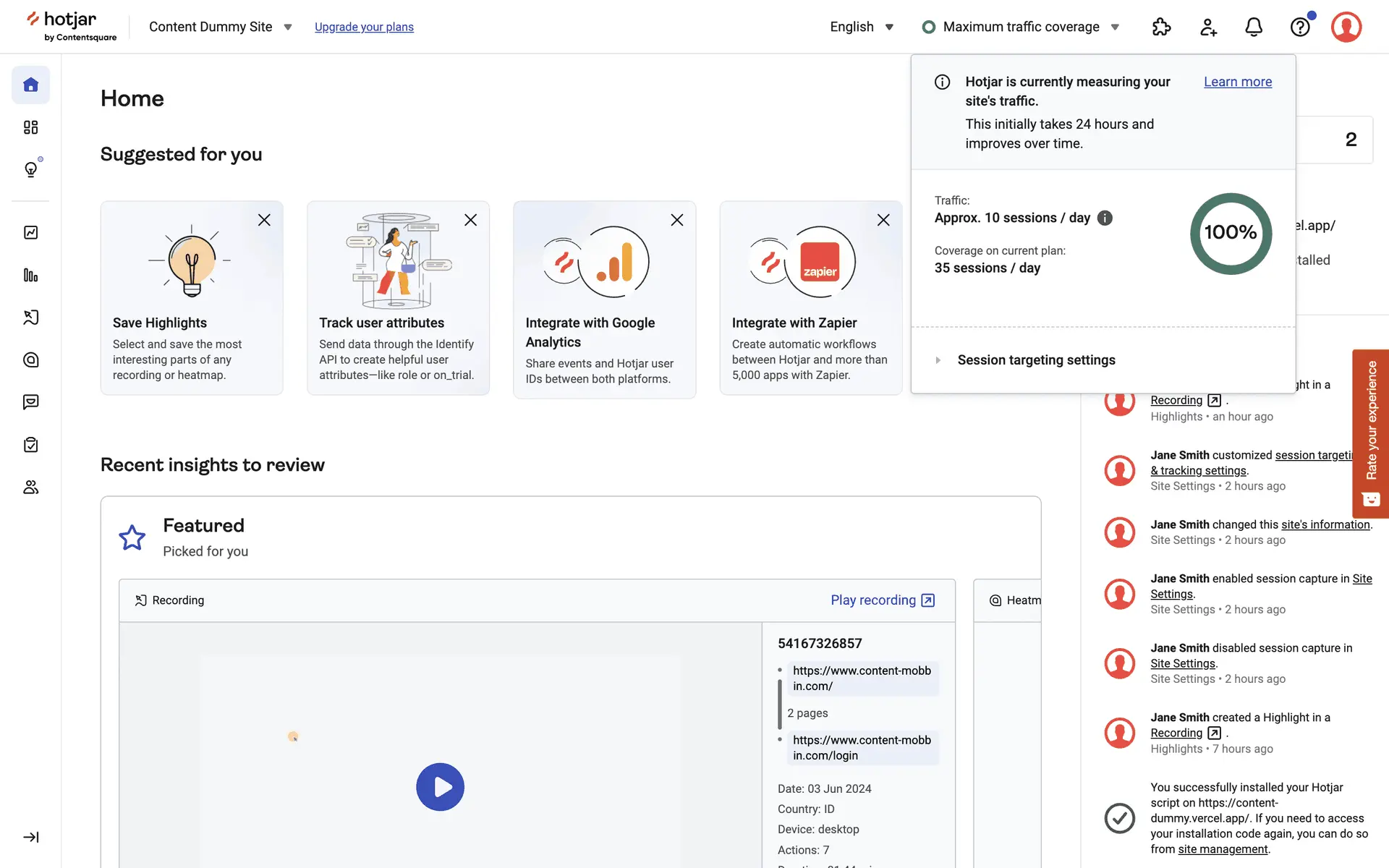Click Learn more in traffic panel
The height and width of the screenshot is (868, 1389).
(1237, 82)
